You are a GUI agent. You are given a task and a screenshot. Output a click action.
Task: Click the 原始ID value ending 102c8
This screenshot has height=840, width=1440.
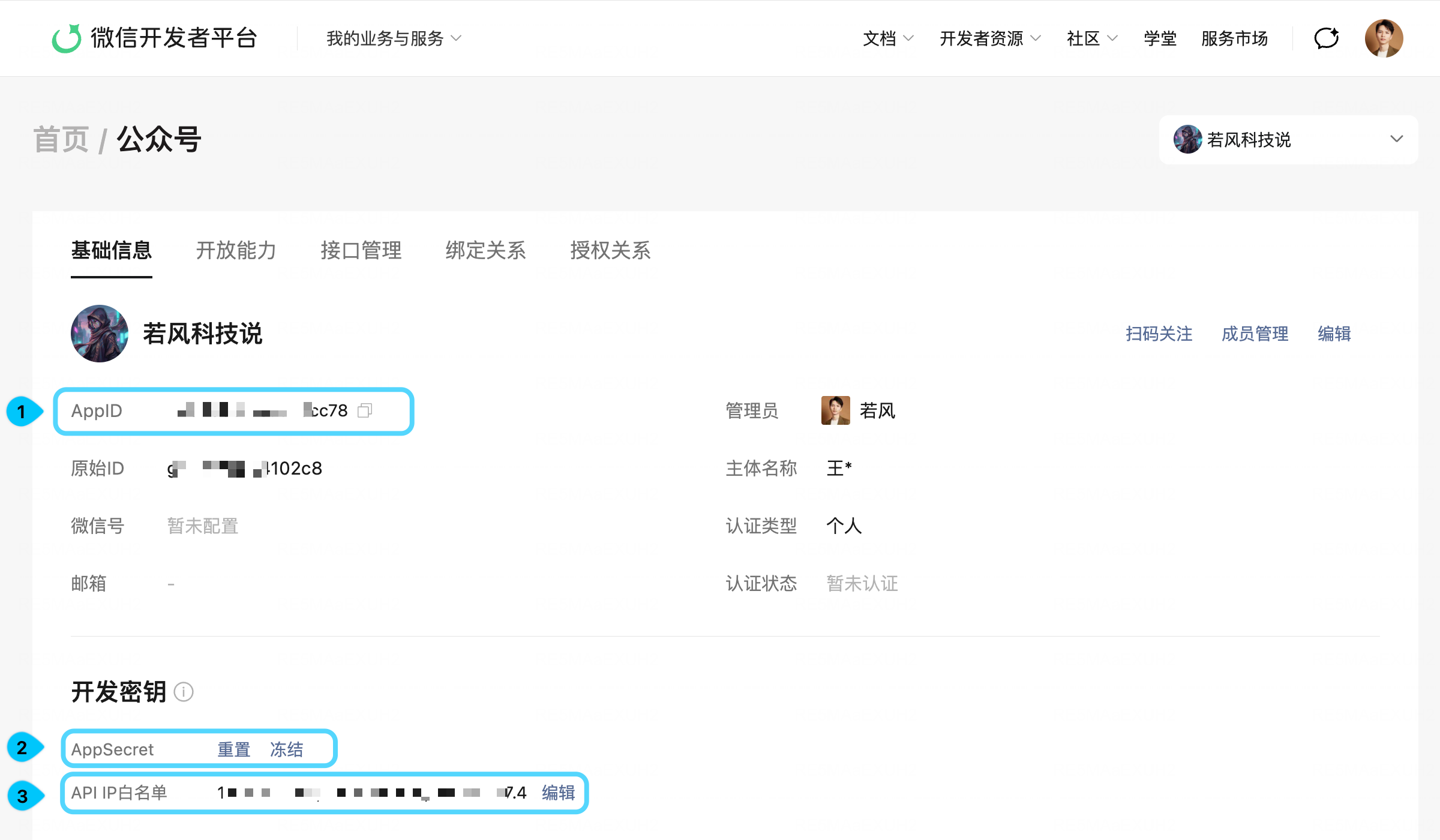coord(245,468)
